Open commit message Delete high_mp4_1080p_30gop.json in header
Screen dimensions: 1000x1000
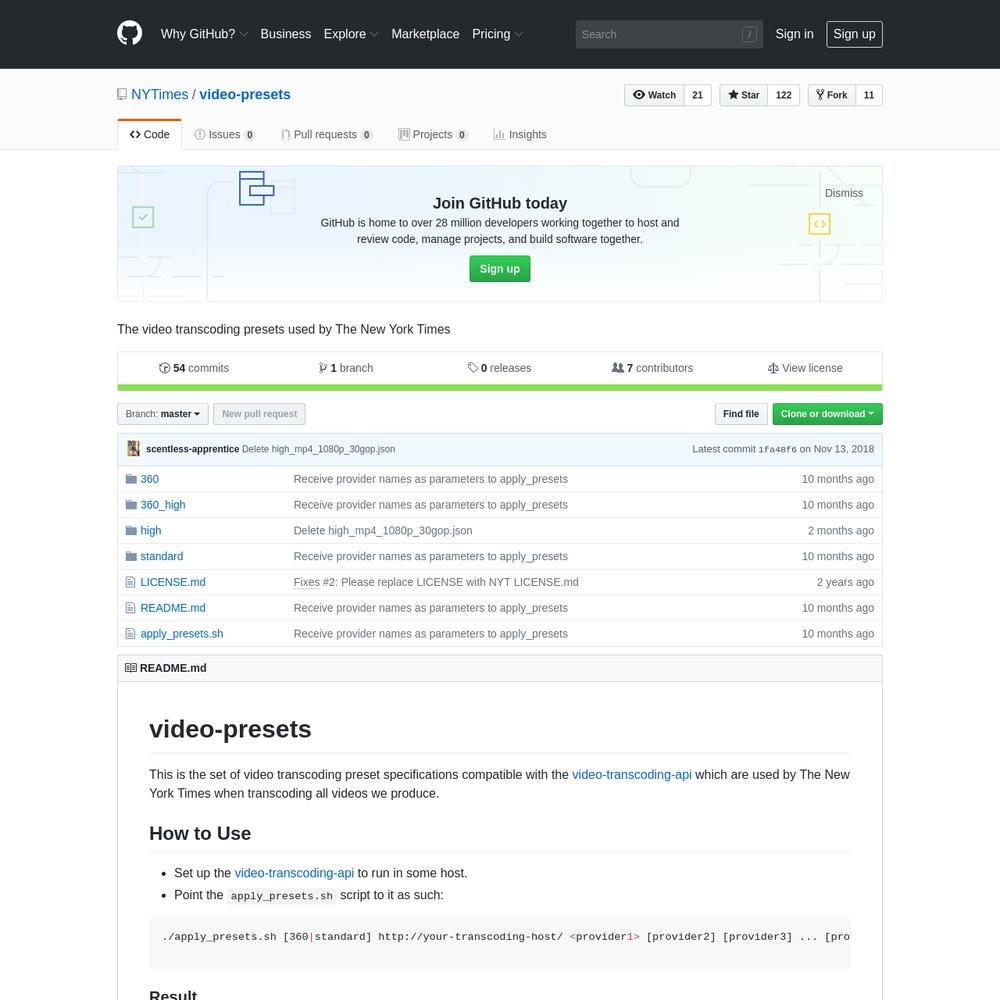click(x=318, y=449)
